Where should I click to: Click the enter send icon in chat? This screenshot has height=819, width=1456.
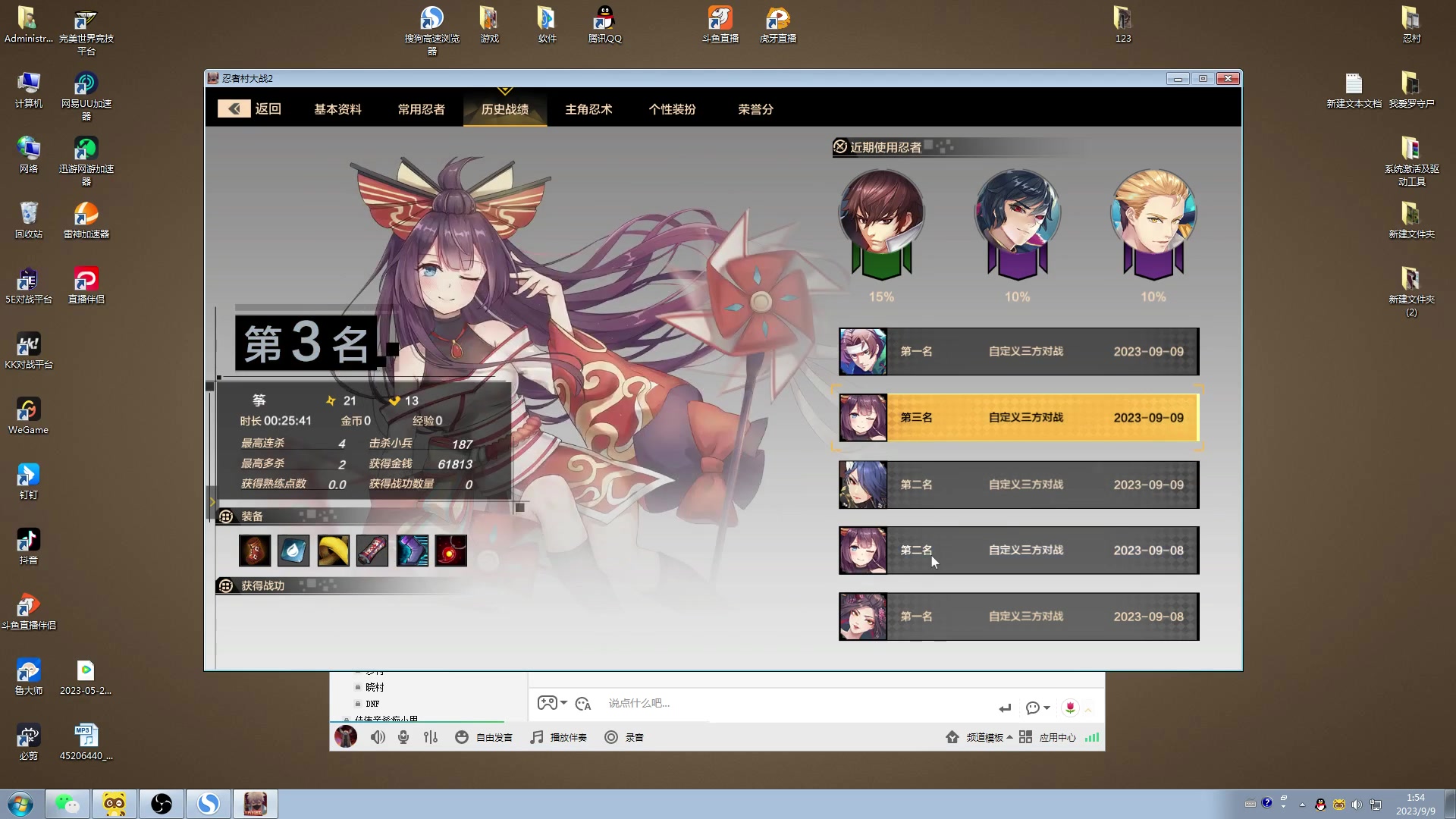tap(1005, 708)
